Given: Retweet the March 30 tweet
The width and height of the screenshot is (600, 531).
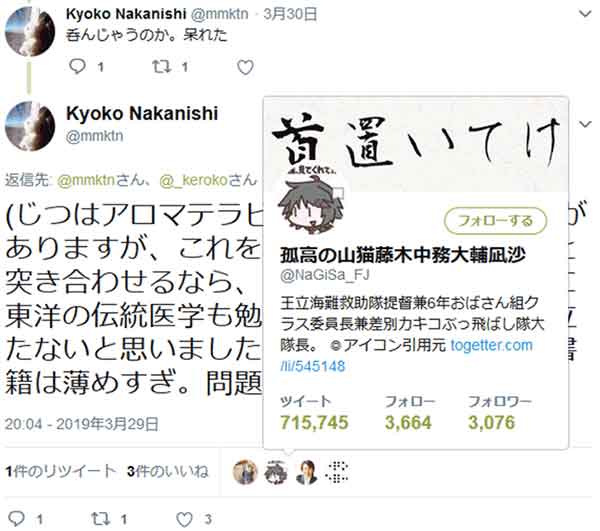Looking at the screenshot, I should 161,67.
